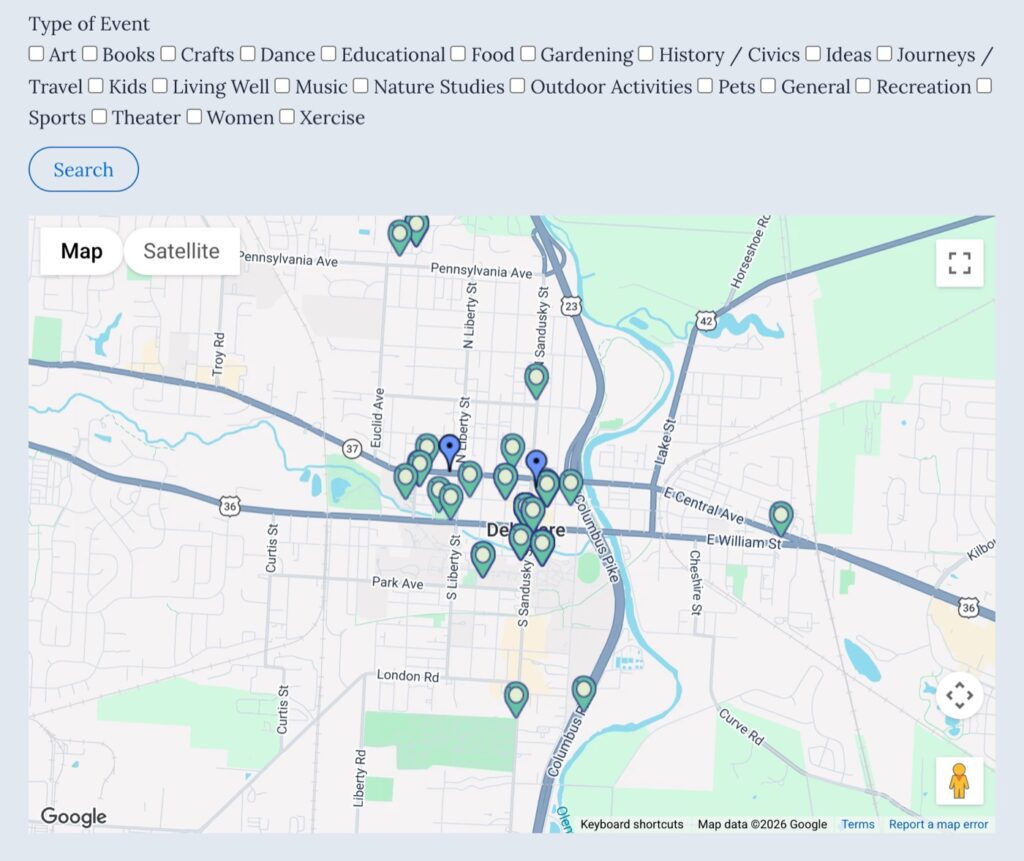Click 'Euclid Ave' street label
Viewport: 1024px width, 861px height.
(377, 418)
